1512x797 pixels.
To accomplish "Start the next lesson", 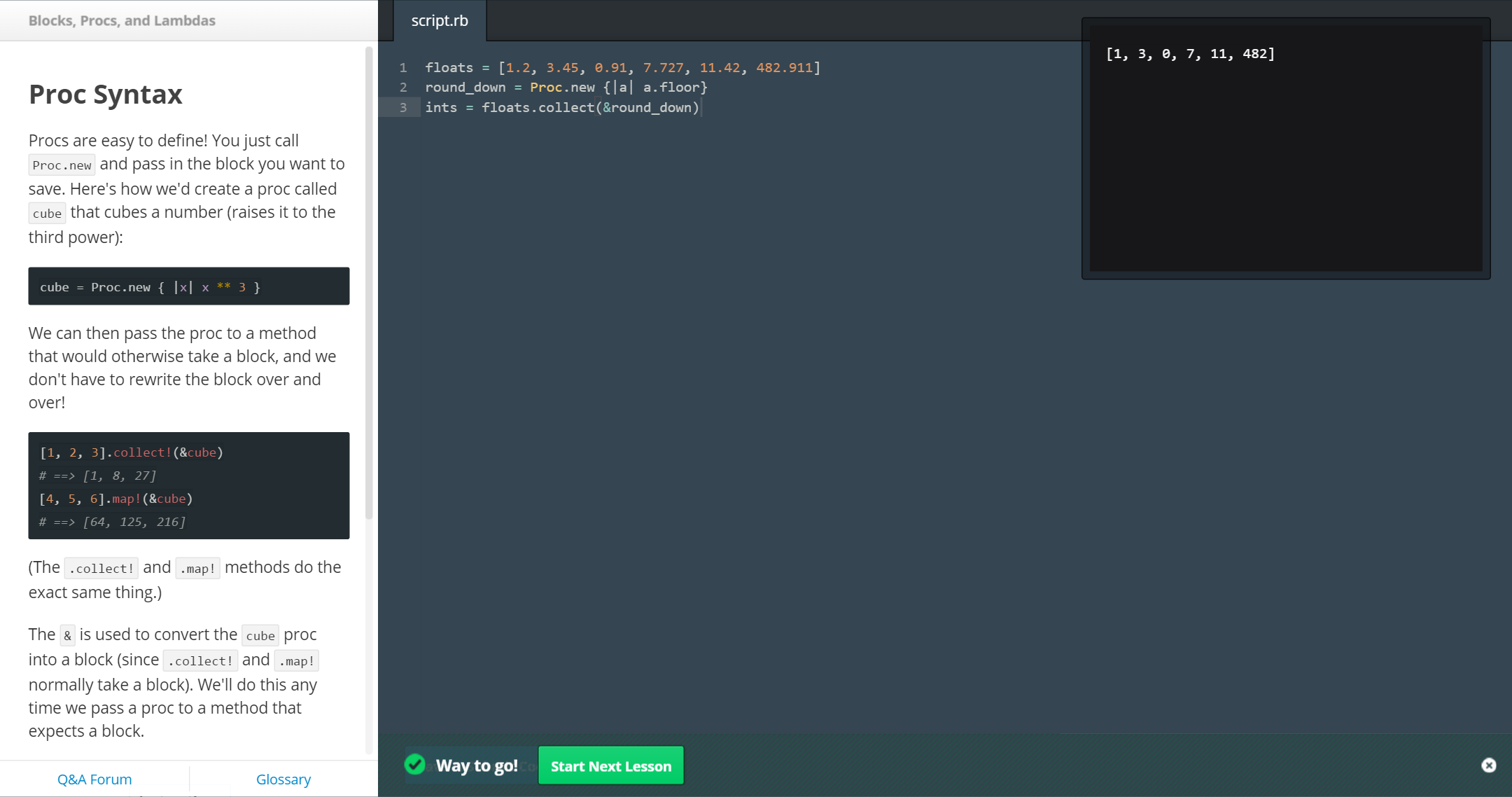I will [610, 765].
